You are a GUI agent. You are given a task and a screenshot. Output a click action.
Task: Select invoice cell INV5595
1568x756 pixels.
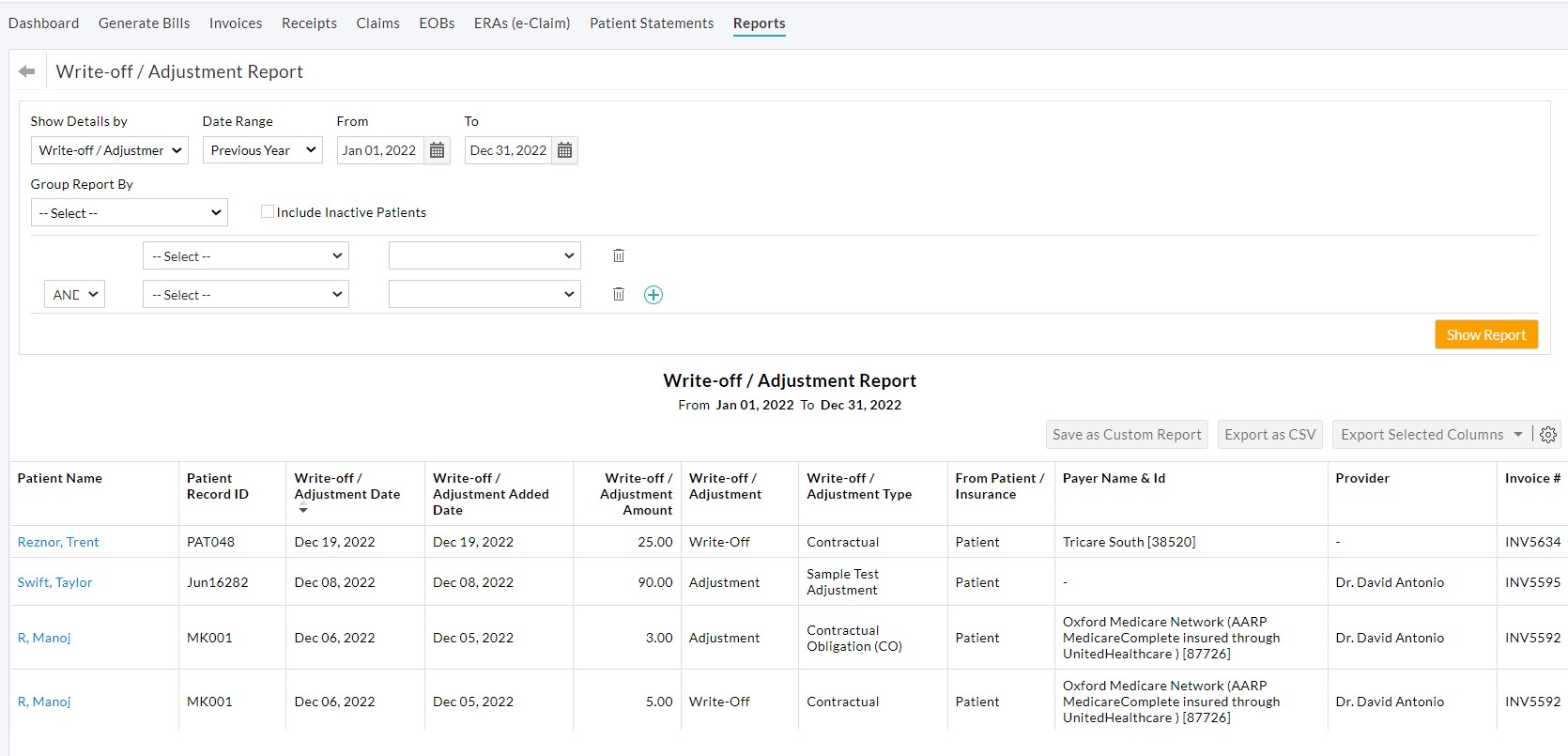[x=1532, y=582]
